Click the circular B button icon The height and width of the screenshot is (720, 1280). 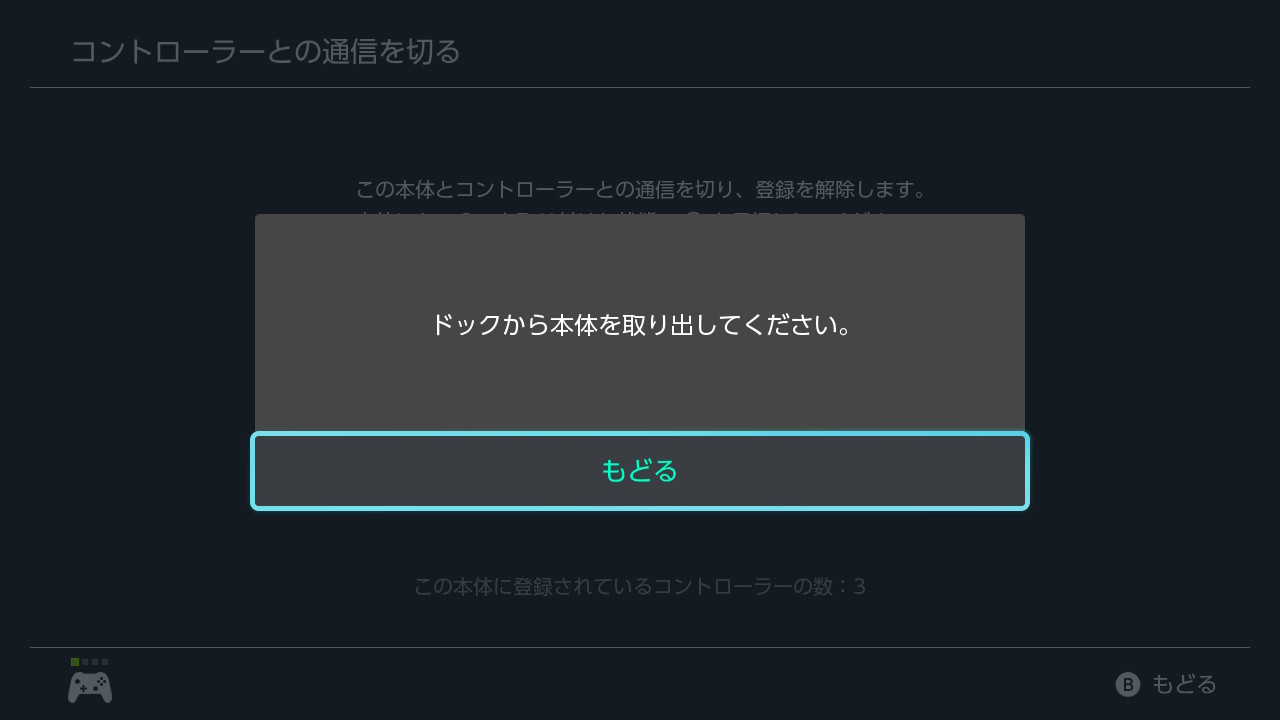pos(1128,684)
